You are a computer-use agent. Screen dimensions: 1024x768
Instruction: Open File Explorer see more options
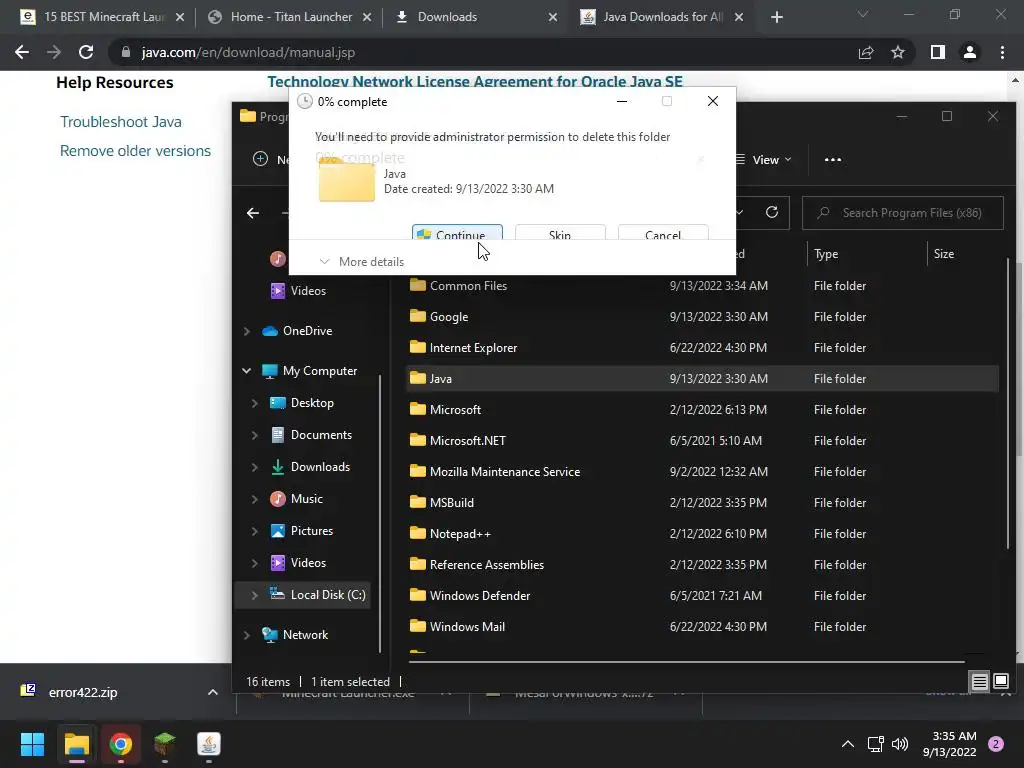[833, 160]
